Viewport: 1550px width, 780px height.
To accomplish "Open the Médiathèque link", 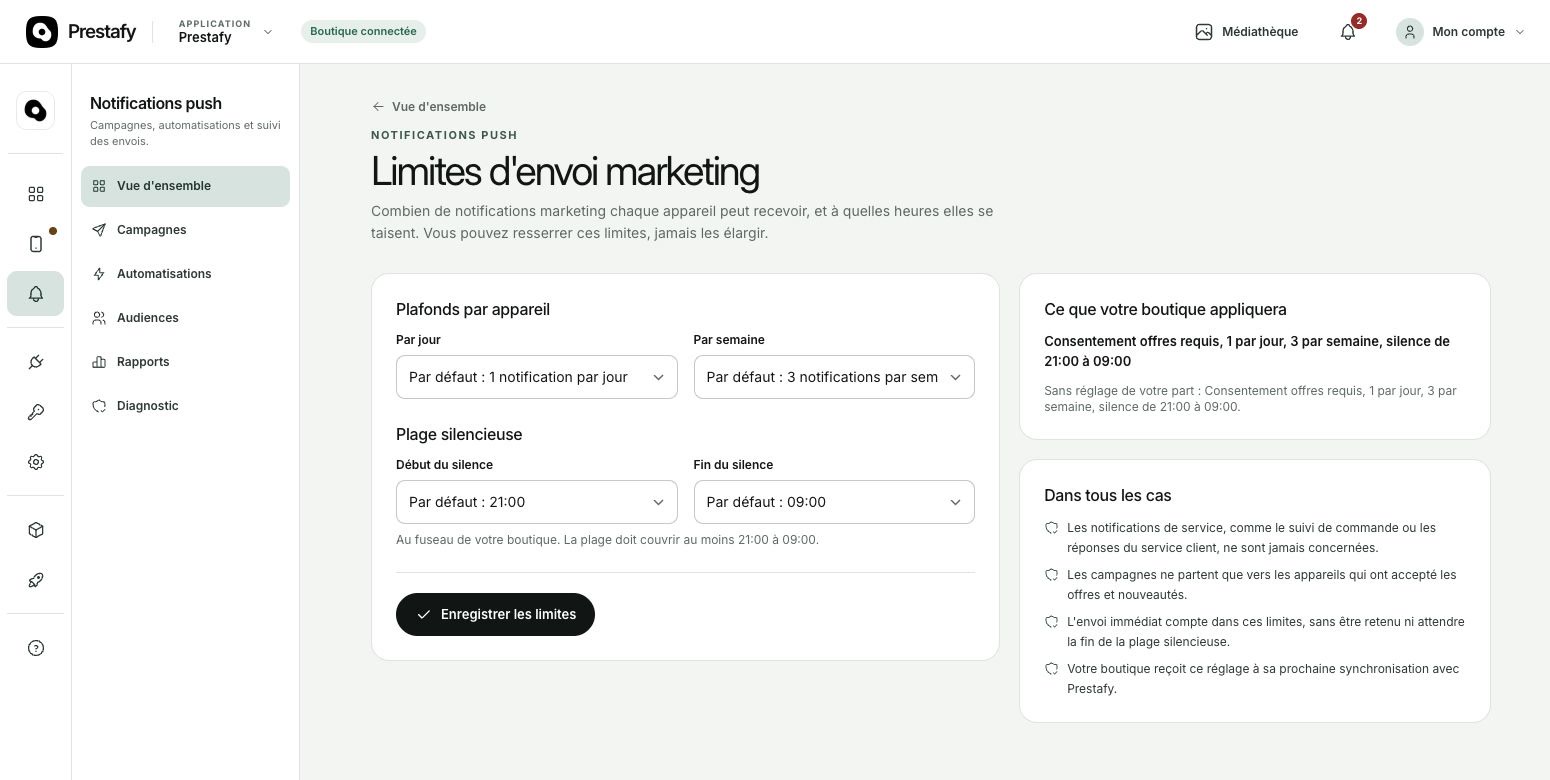I will point(1246,32).
